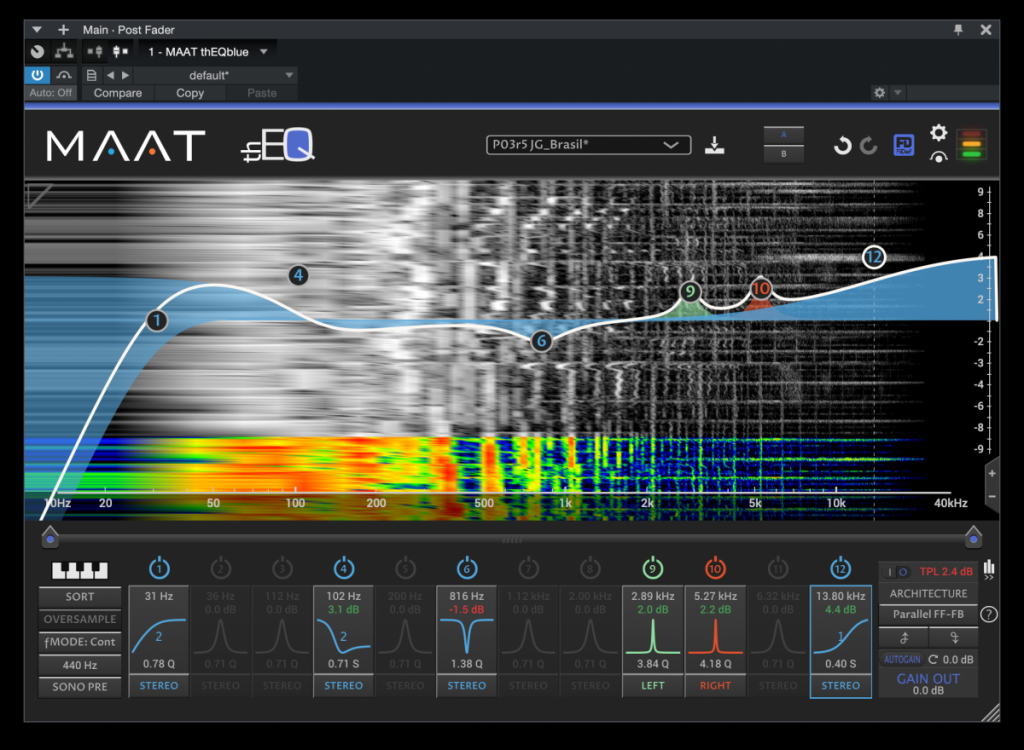Toggle band 12 power button
The image size is (1024, 750).
(x=840, y=568)
